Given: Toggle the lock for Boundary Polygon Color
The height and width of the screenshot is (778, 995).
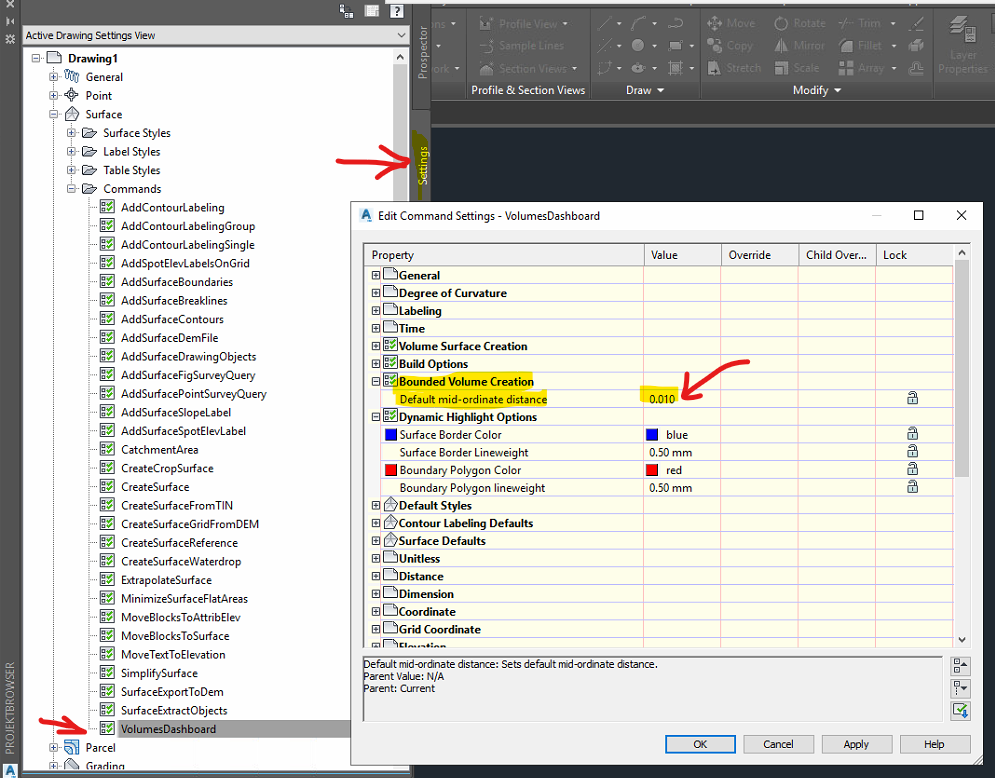Looking at the screenshot, I should [911, 470].
